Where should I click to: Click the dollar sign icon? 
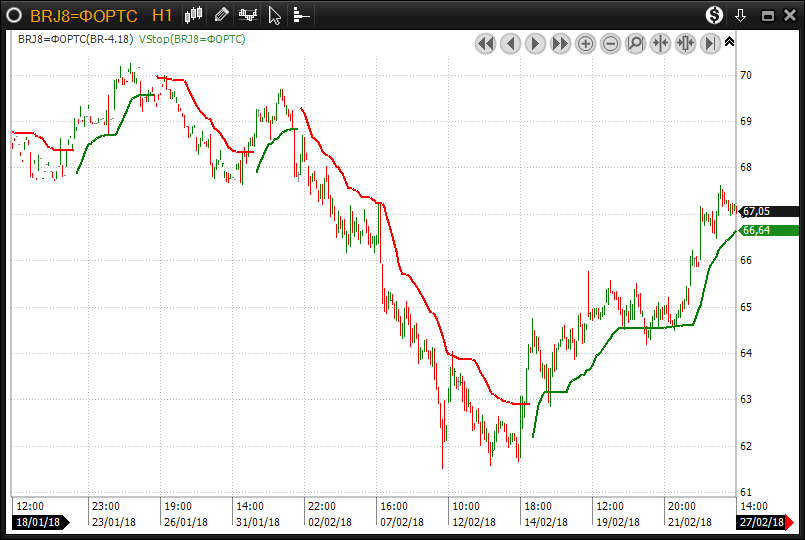714,15
